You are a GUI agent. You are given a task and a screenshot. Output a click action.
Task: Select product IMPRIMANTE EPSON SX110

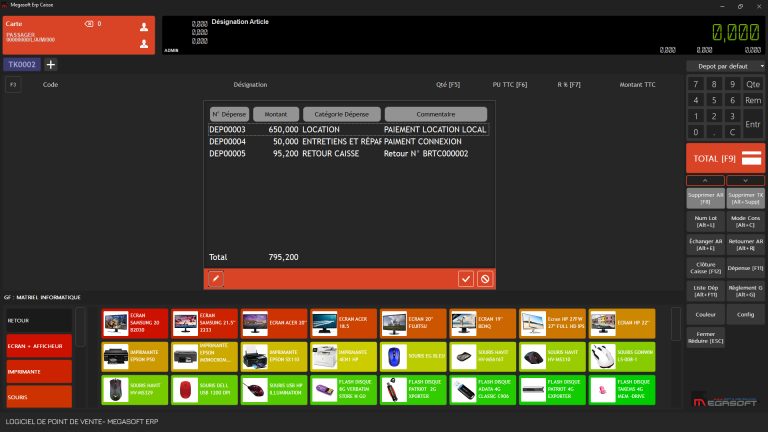[x=274, y=357]
